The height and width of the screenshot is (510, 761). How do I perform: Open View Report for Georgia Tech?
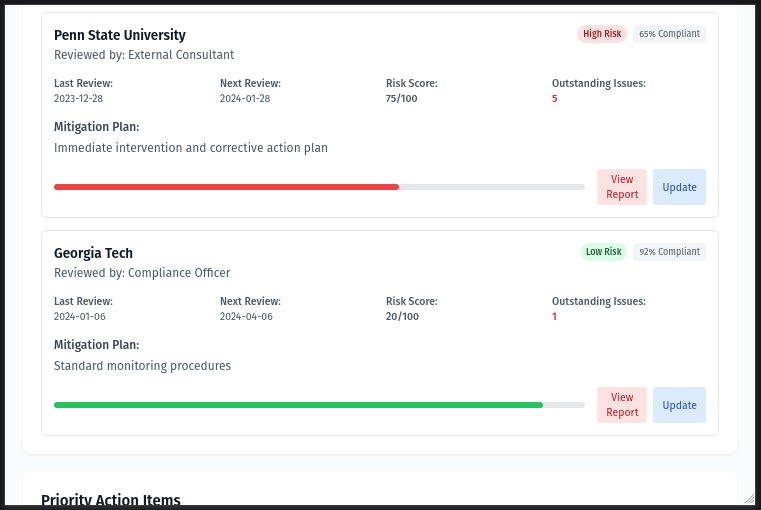point(622,405)
